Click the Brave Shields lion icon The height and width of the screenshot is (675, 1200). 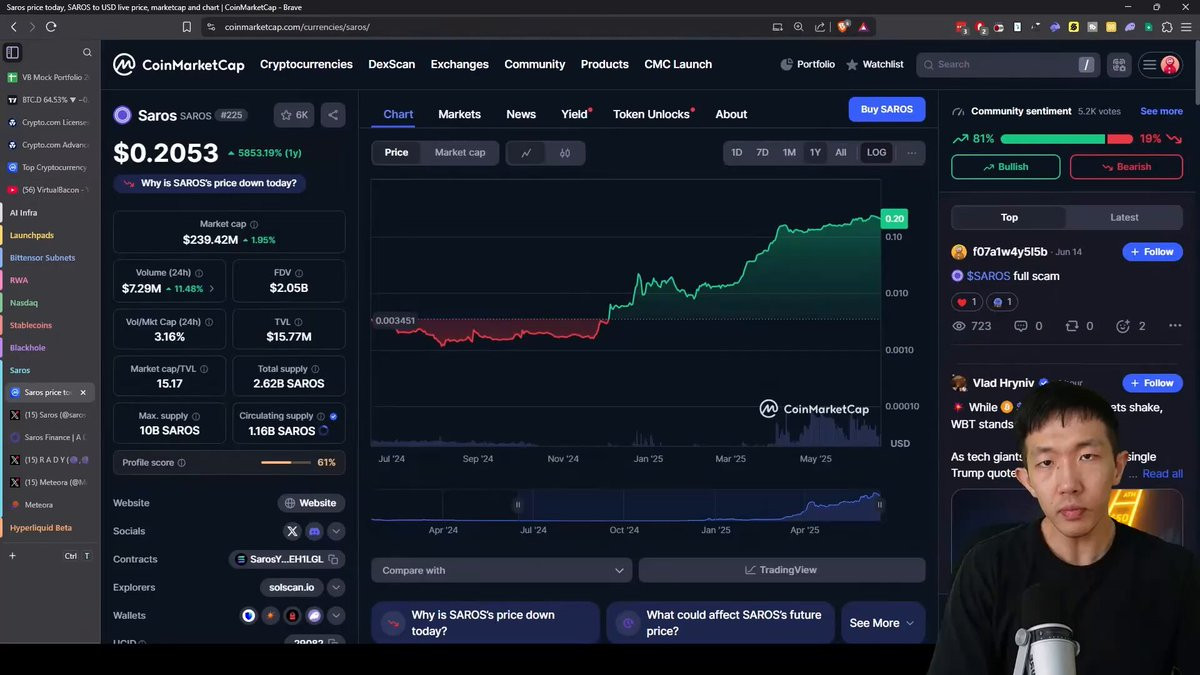point(845,27)
